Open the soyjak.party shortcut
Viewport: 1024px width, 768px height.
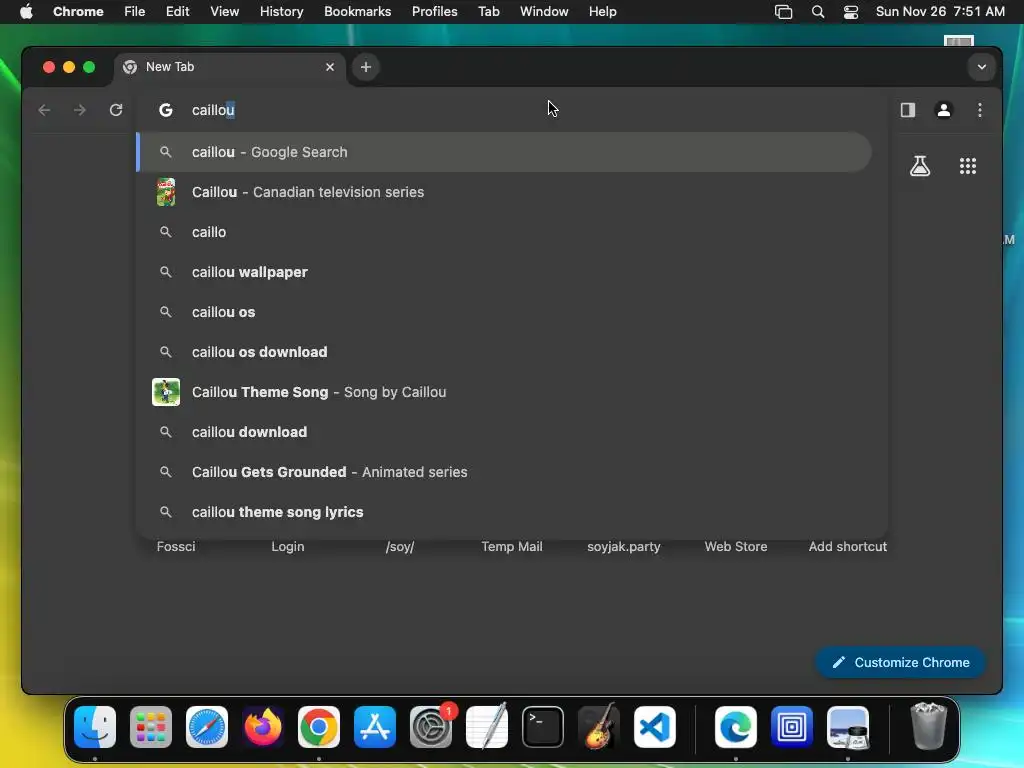(624, 547)
